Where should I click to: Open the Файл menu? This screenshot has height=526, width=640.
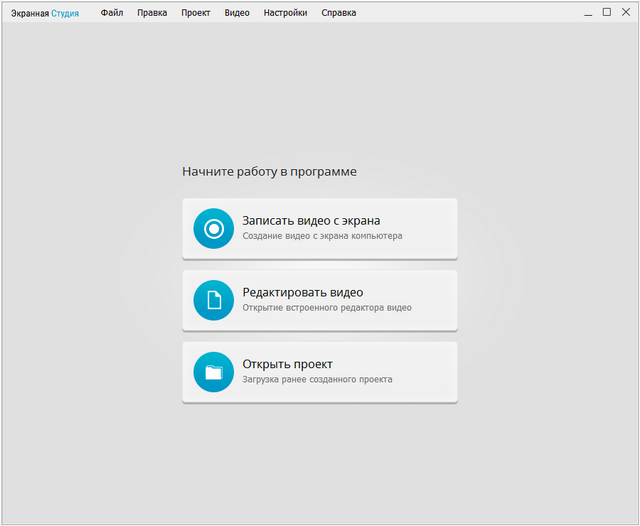tap(111, 13)
